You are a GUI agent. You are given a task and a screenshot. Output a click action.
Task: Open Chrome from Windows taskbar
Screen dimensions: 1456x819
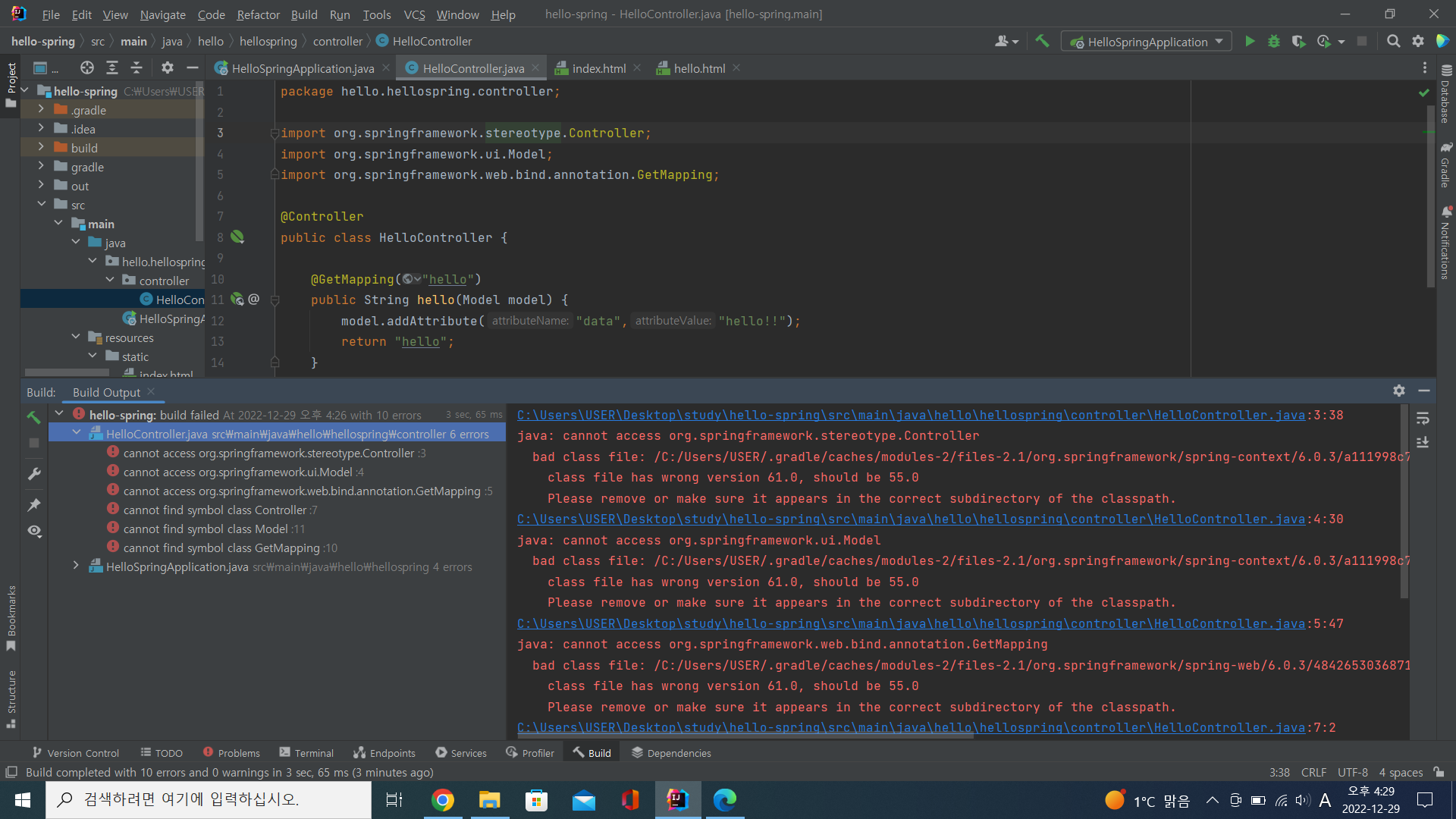click(x=442, y=800)
